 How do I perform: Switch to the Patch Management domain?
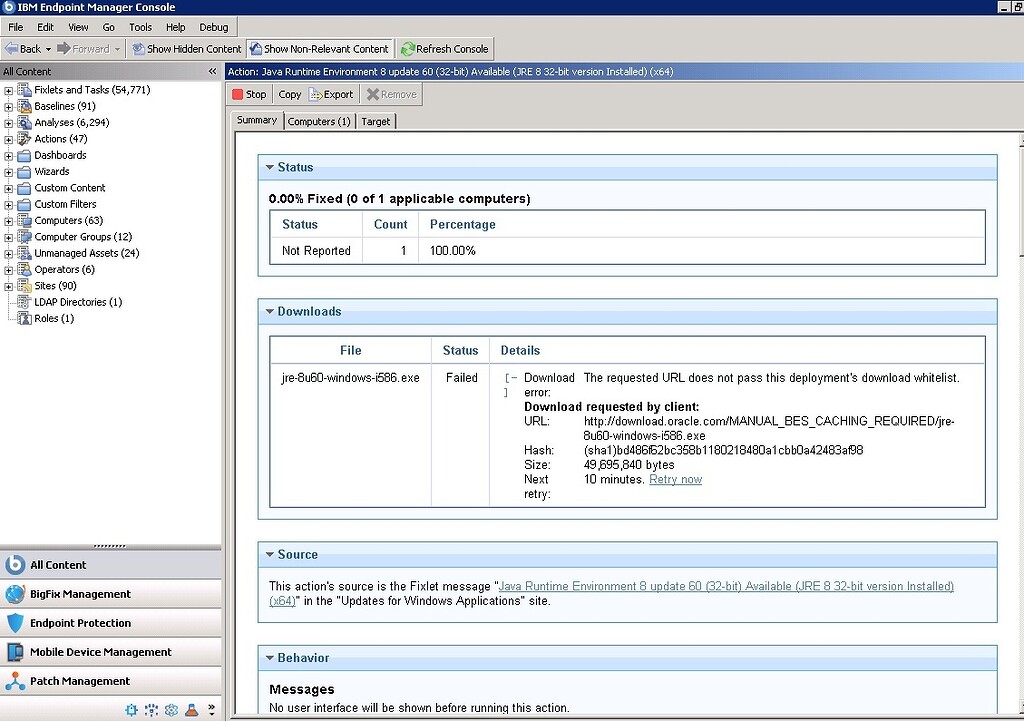pyautogui.click(x=80, y=681)
